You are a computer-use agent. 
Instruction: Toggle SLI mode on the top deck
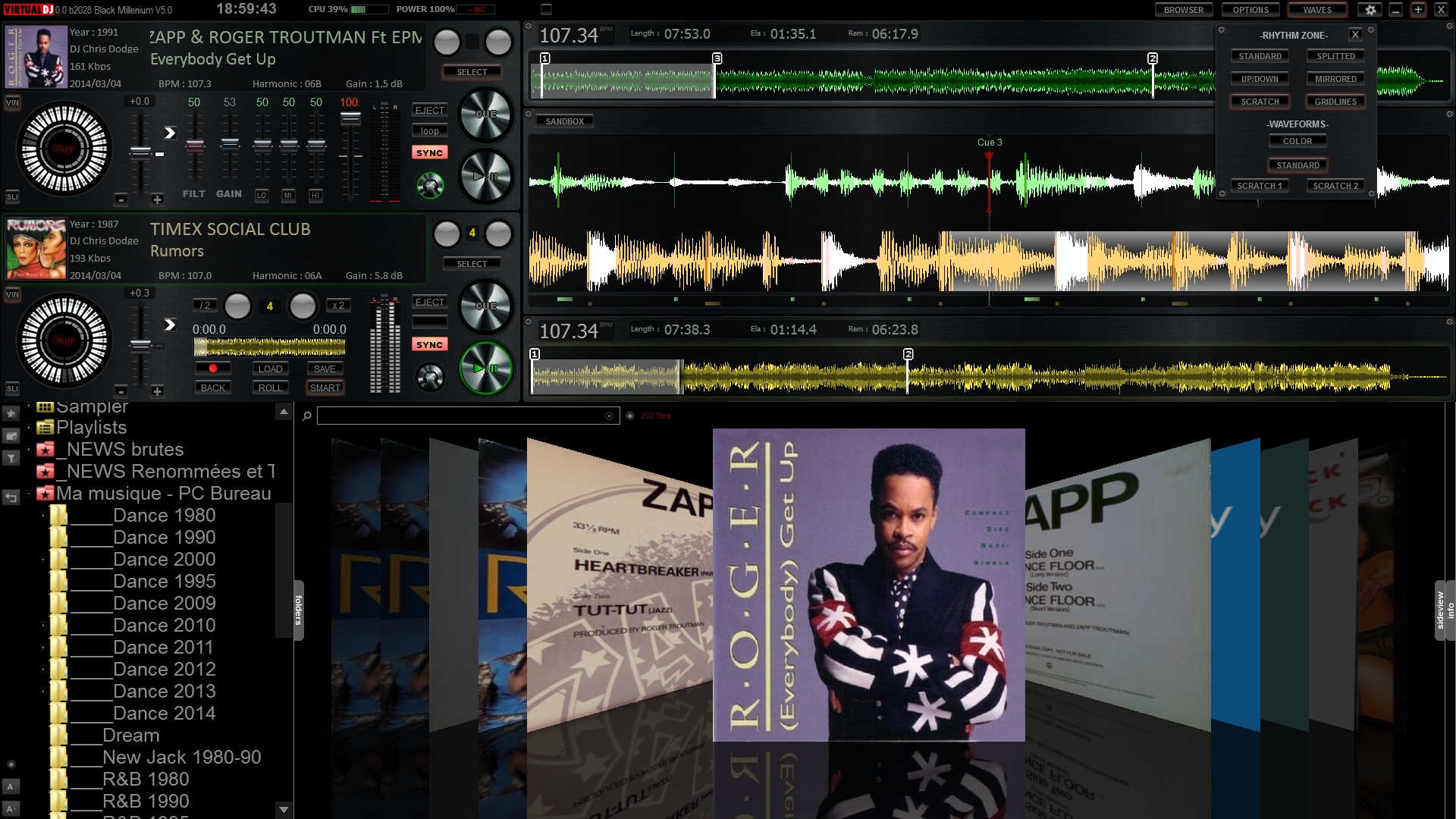(12, 197)
